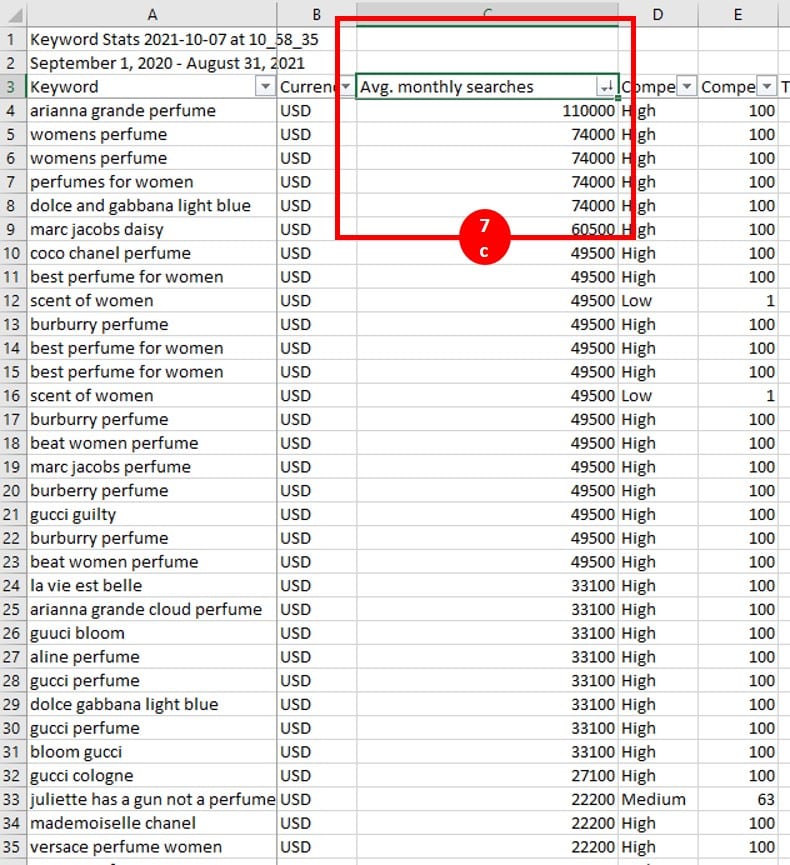Click the USD cell in row 4
Screen dimensions: 790x865
[x=317, y=111]
